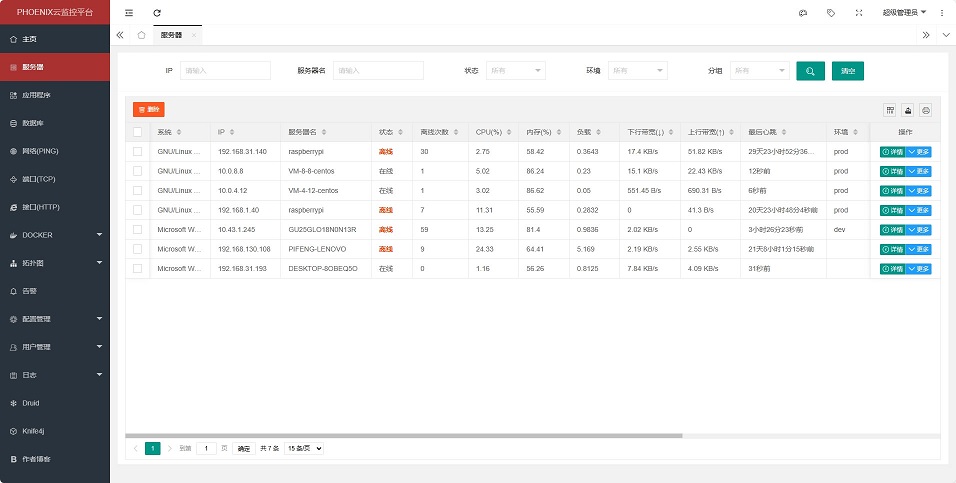Tick the select-all checkbox in table header

pos(138,132)
